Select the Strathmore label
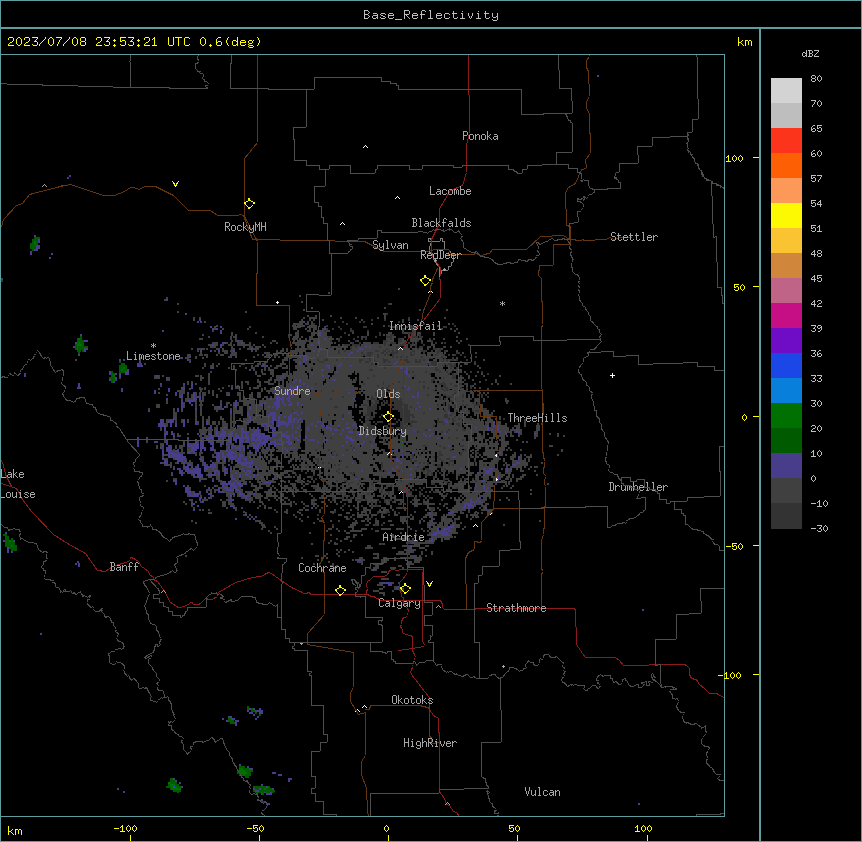This screenshot has width=862, height=842. (516, 608)
